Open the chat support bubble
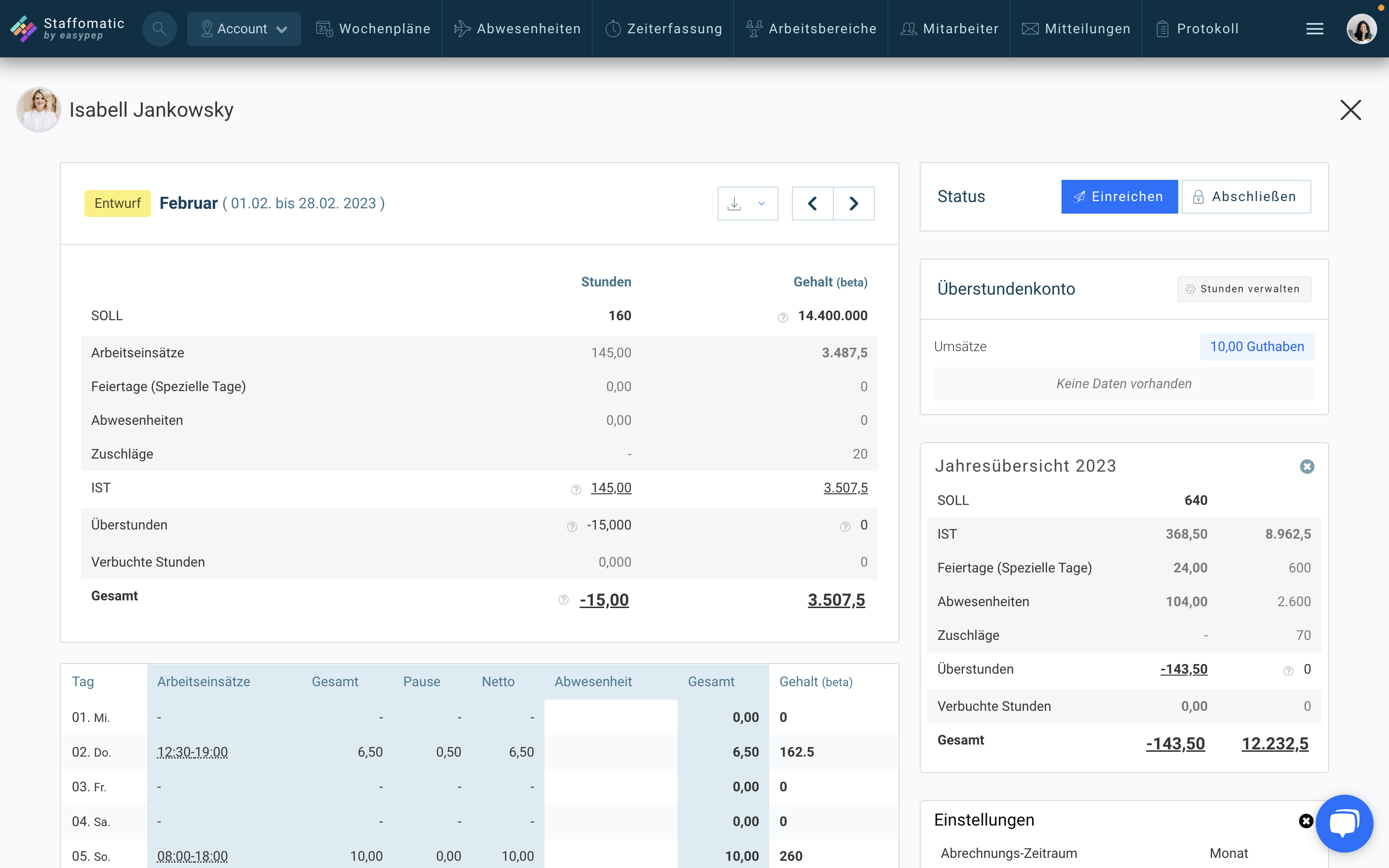 tap(1344, 823)
